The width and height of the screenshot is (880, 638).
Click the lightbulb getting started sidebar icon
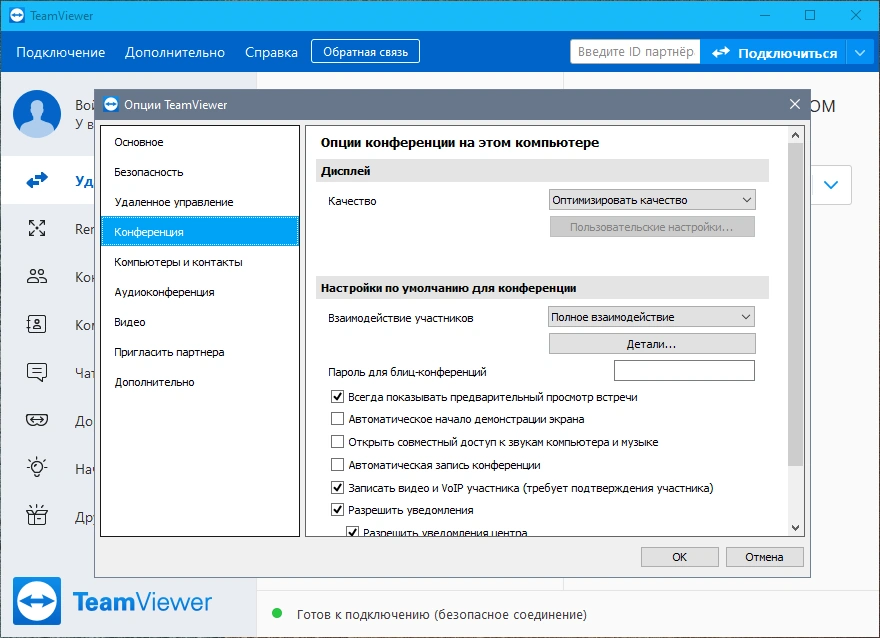click(37, 467)
